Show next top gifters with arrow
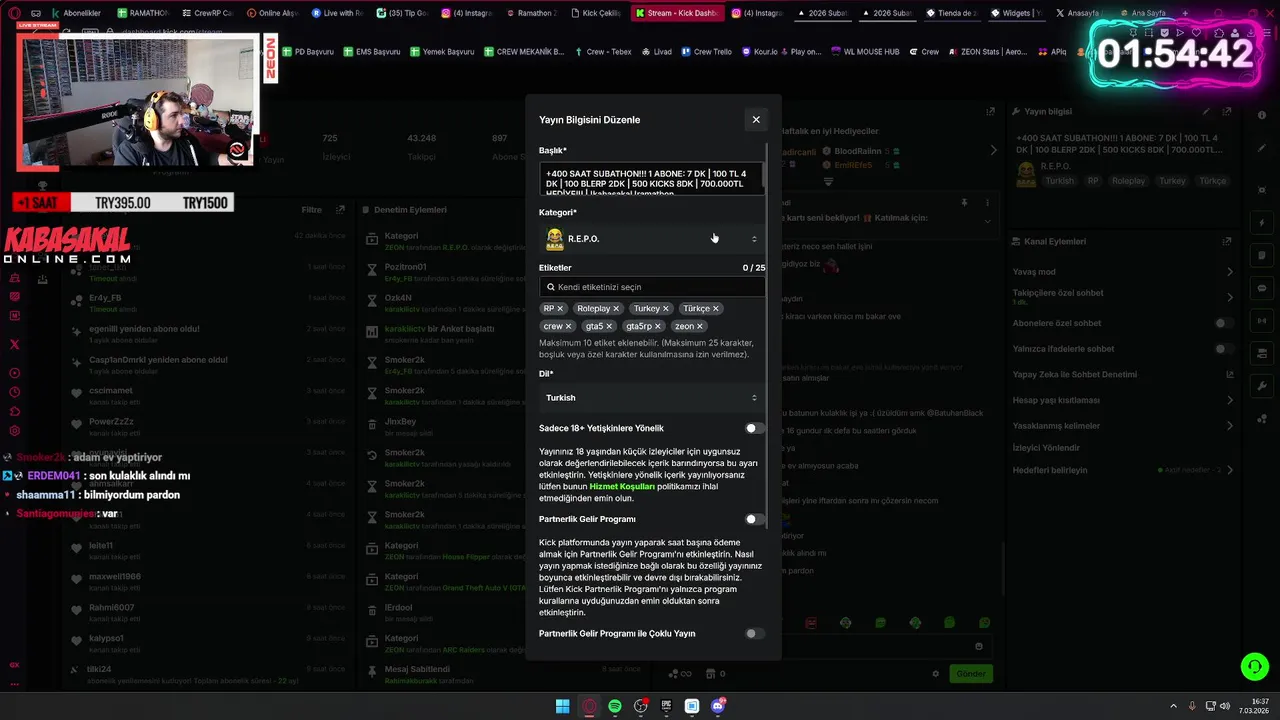This screenshot has width=1280, height=720. [x=993, y=150]
